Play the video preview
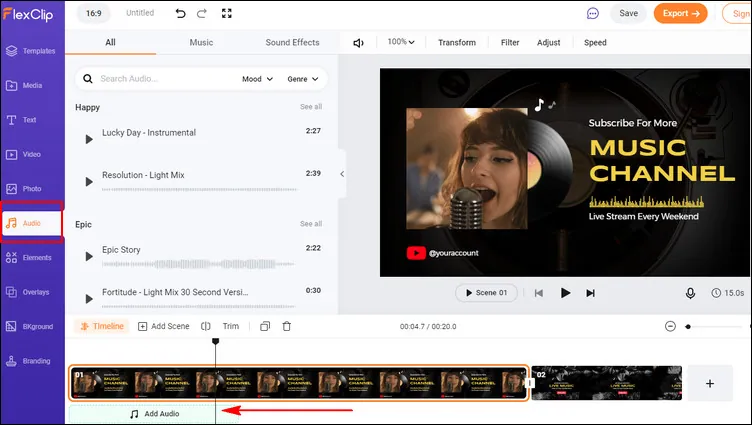This screenshot has height=425, width=752. [565, 293]
